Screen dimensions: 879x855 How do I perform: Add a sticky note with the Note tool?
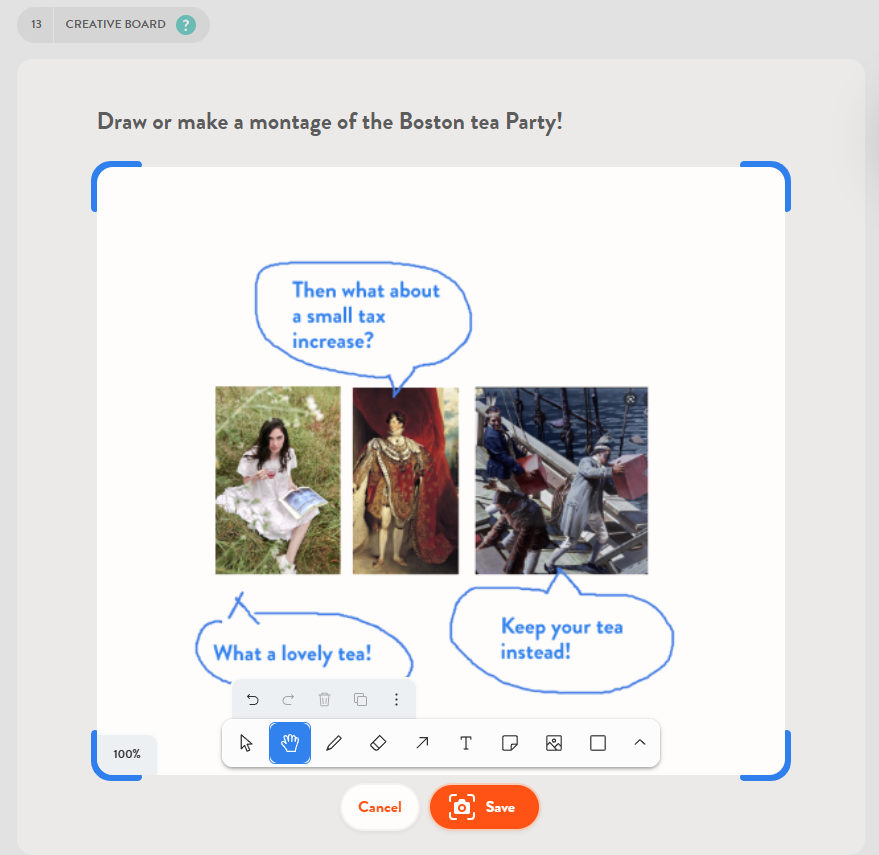(x=510, y=743)
